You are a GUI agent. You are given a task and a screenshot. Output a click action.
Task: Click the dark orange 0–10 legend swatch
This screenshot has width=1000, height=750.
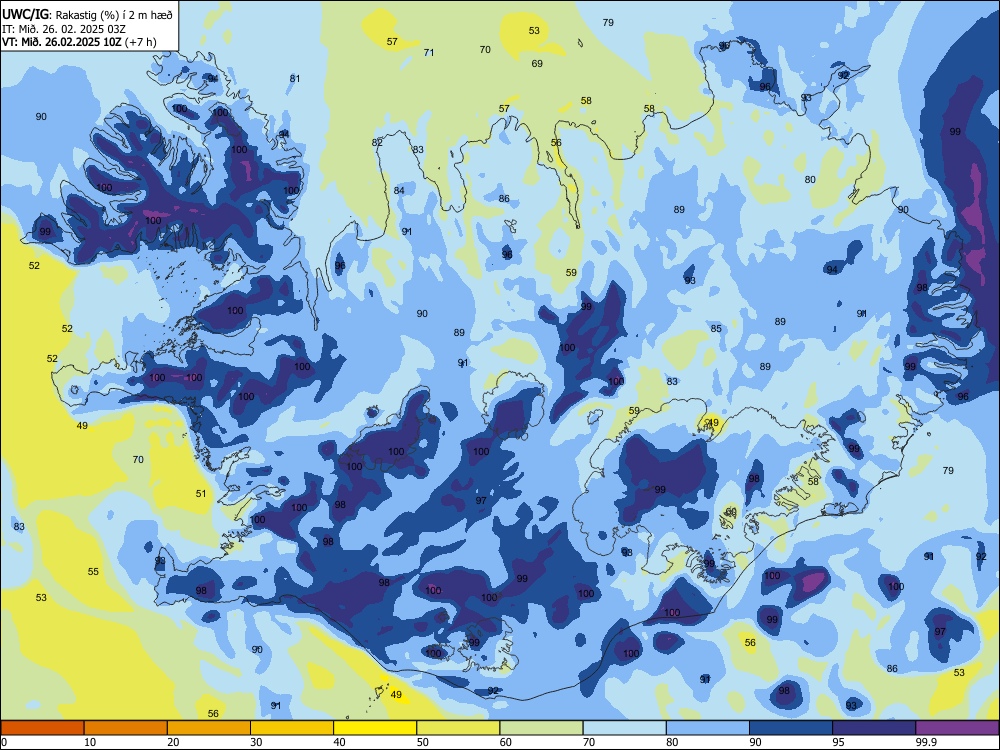coord(42,728)
